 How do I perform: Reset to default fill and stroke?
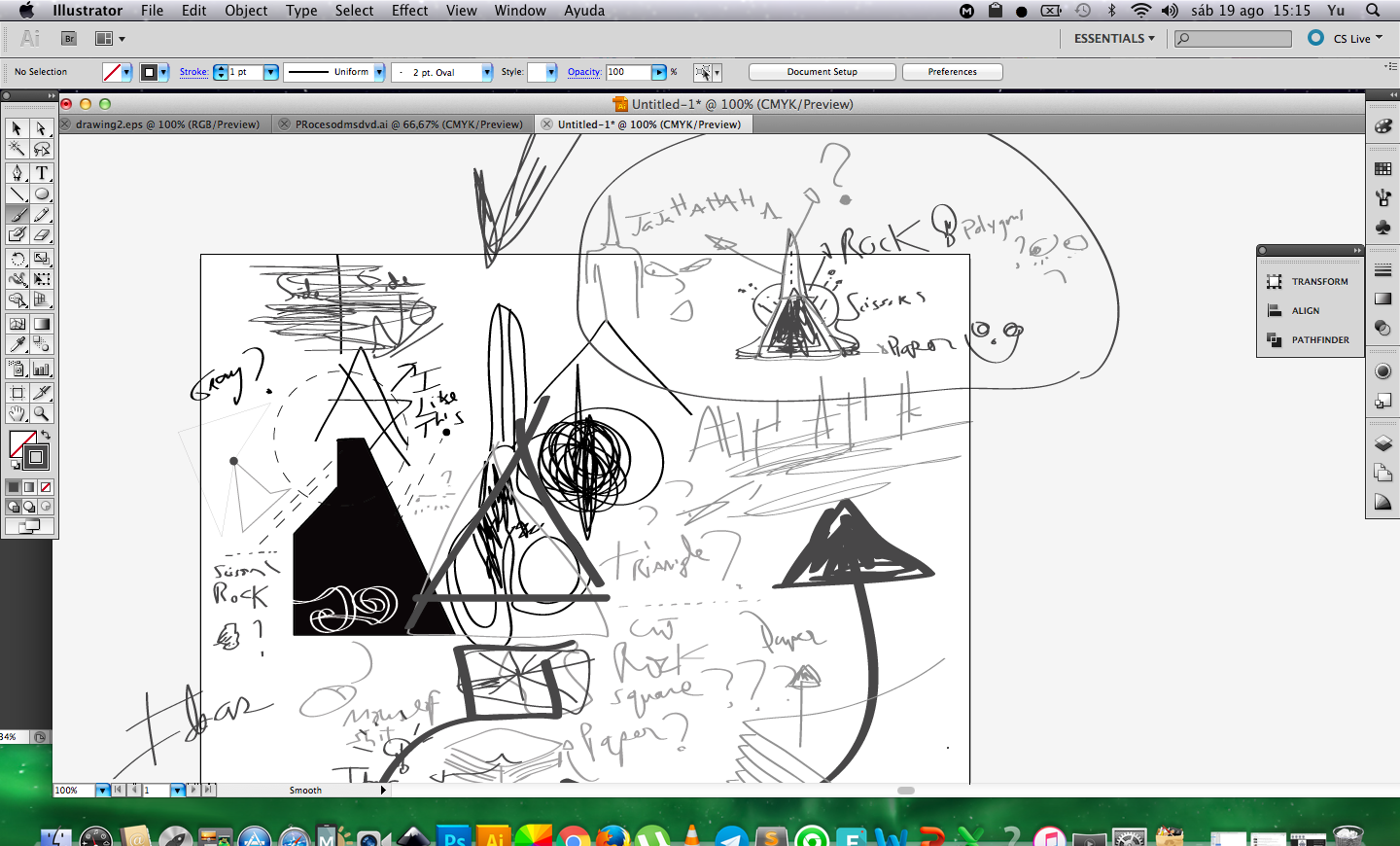click(x=15, y=465)
